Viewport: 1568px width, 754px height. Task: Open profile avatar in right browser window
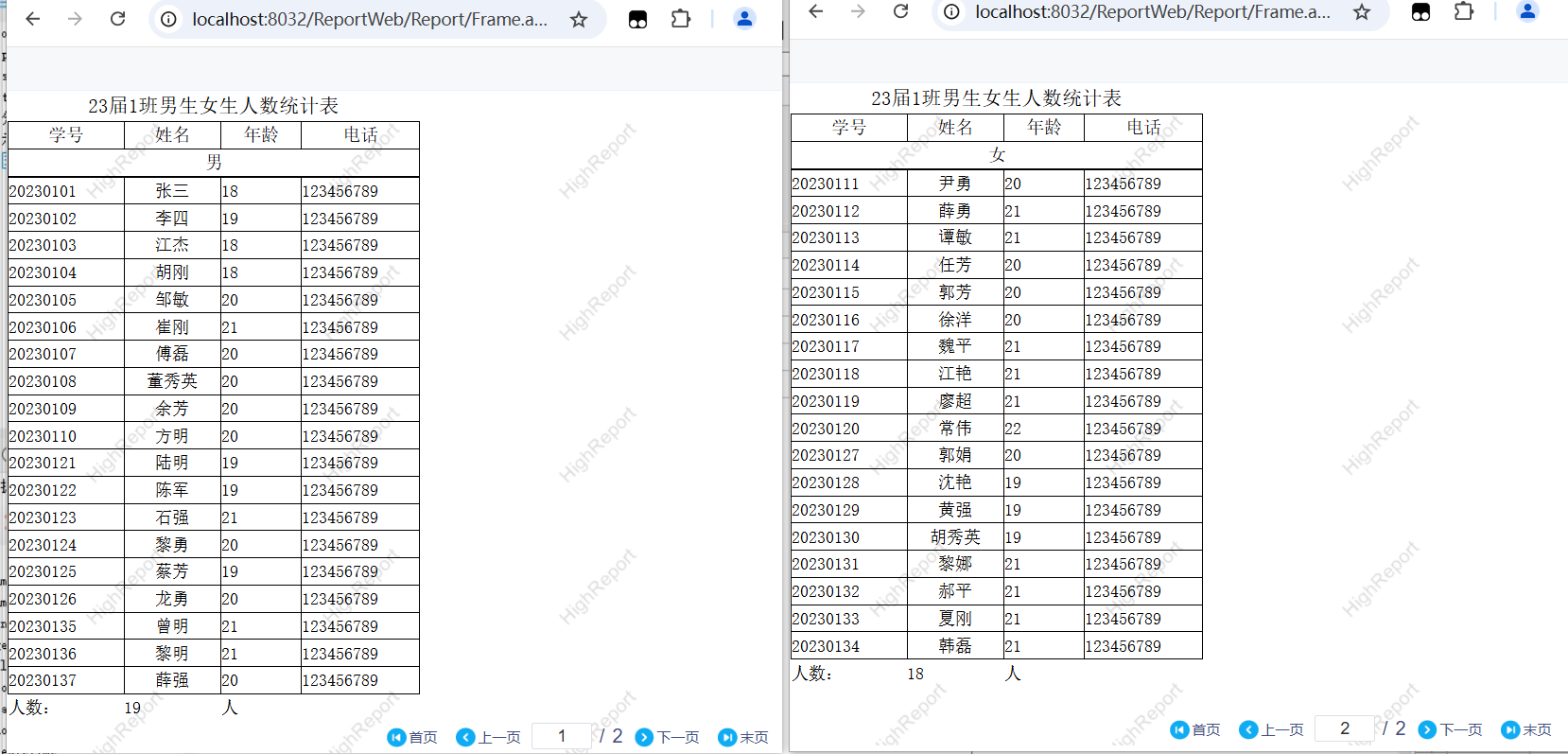click(x=1528, y=11)
